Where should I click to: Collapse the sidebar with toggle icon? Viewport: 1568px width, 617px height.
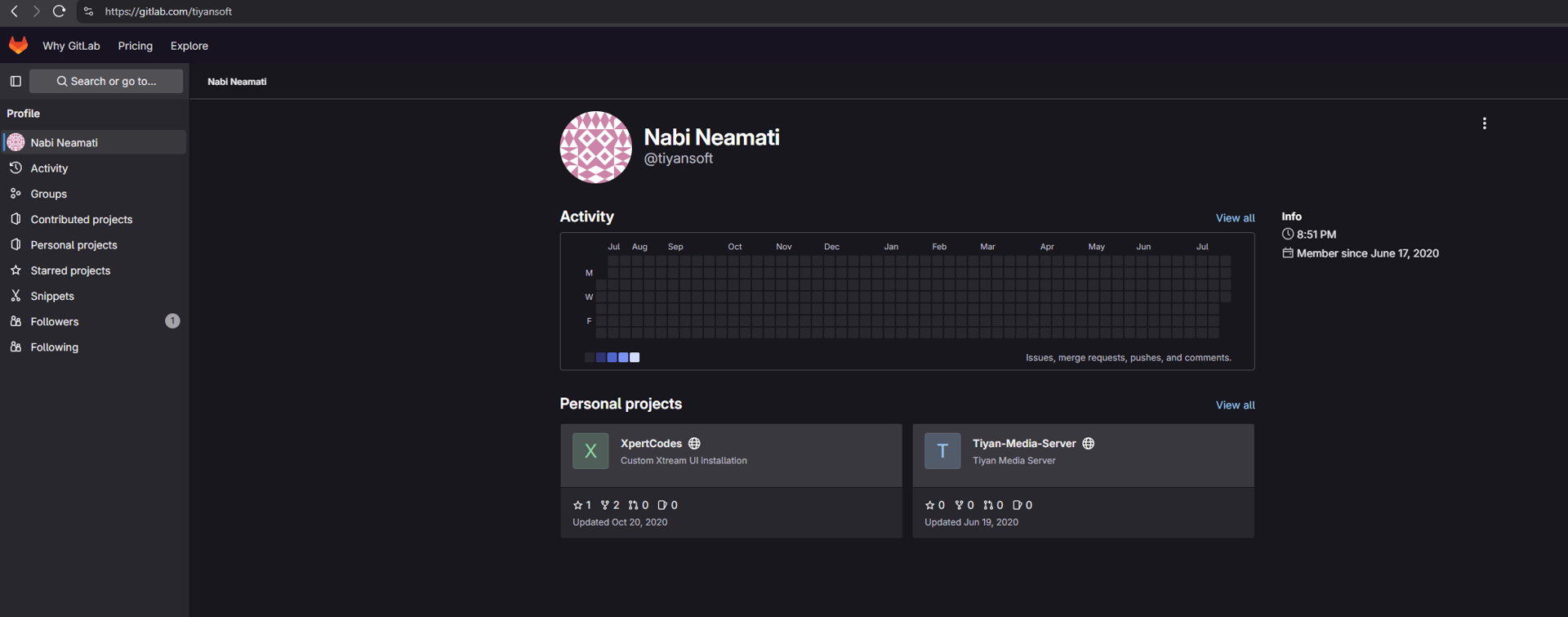[16, 81]
